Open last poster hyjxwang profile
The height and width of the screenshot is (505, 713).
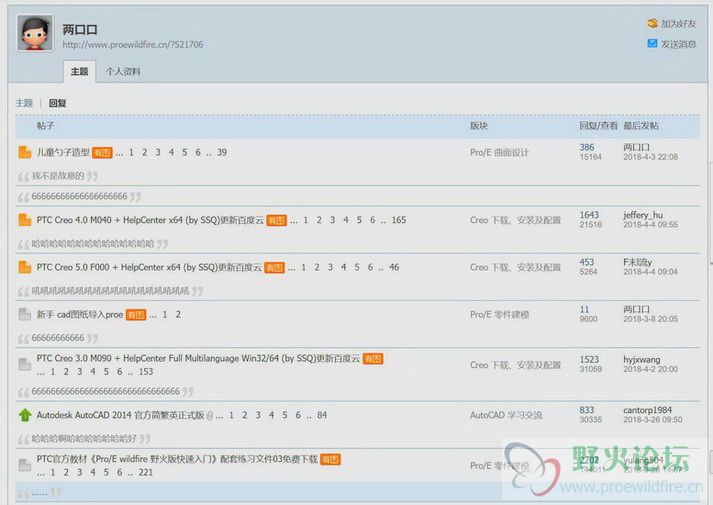(641, 360)
